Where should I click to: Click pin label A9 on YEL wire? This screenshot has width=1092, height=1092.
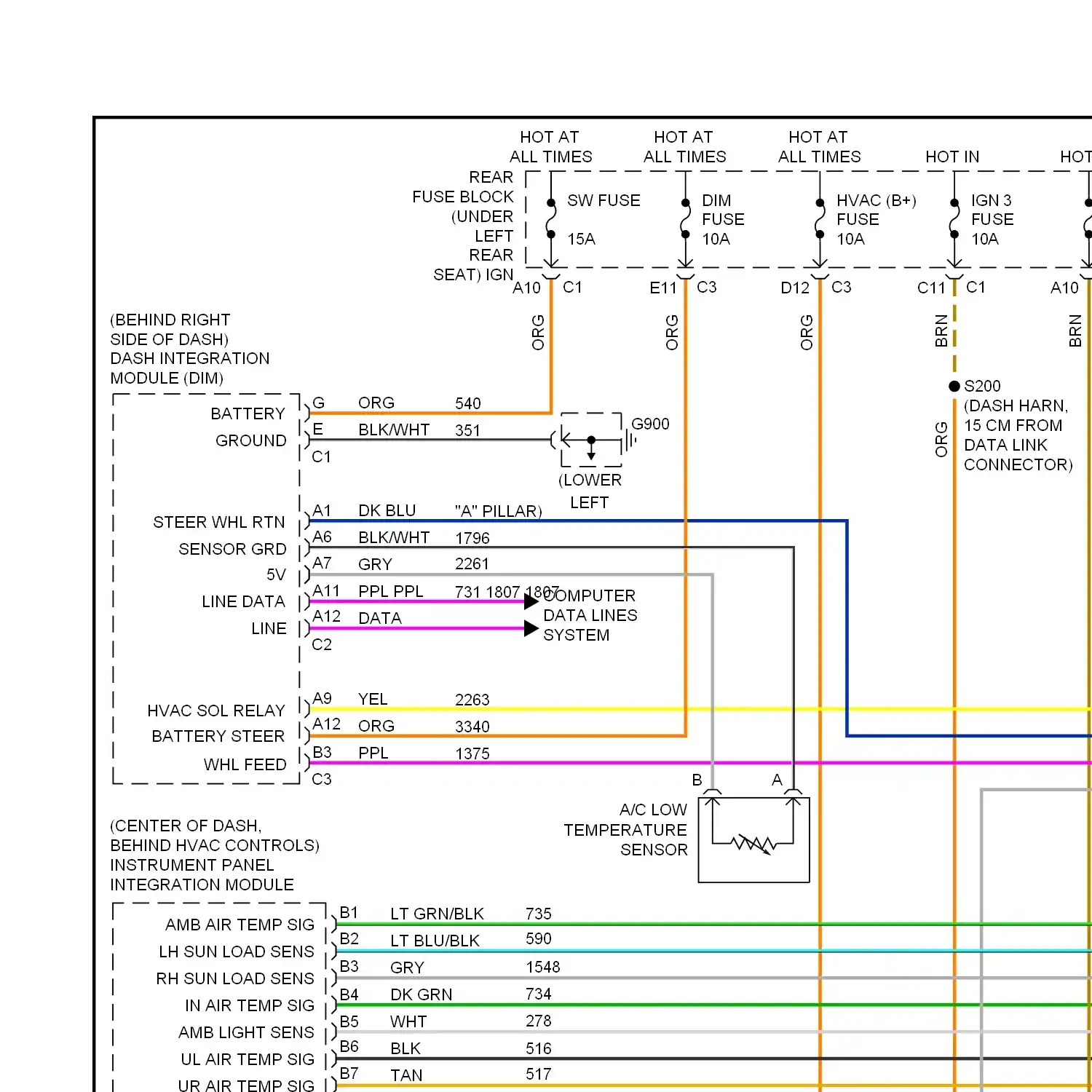(x=322, y=698)
